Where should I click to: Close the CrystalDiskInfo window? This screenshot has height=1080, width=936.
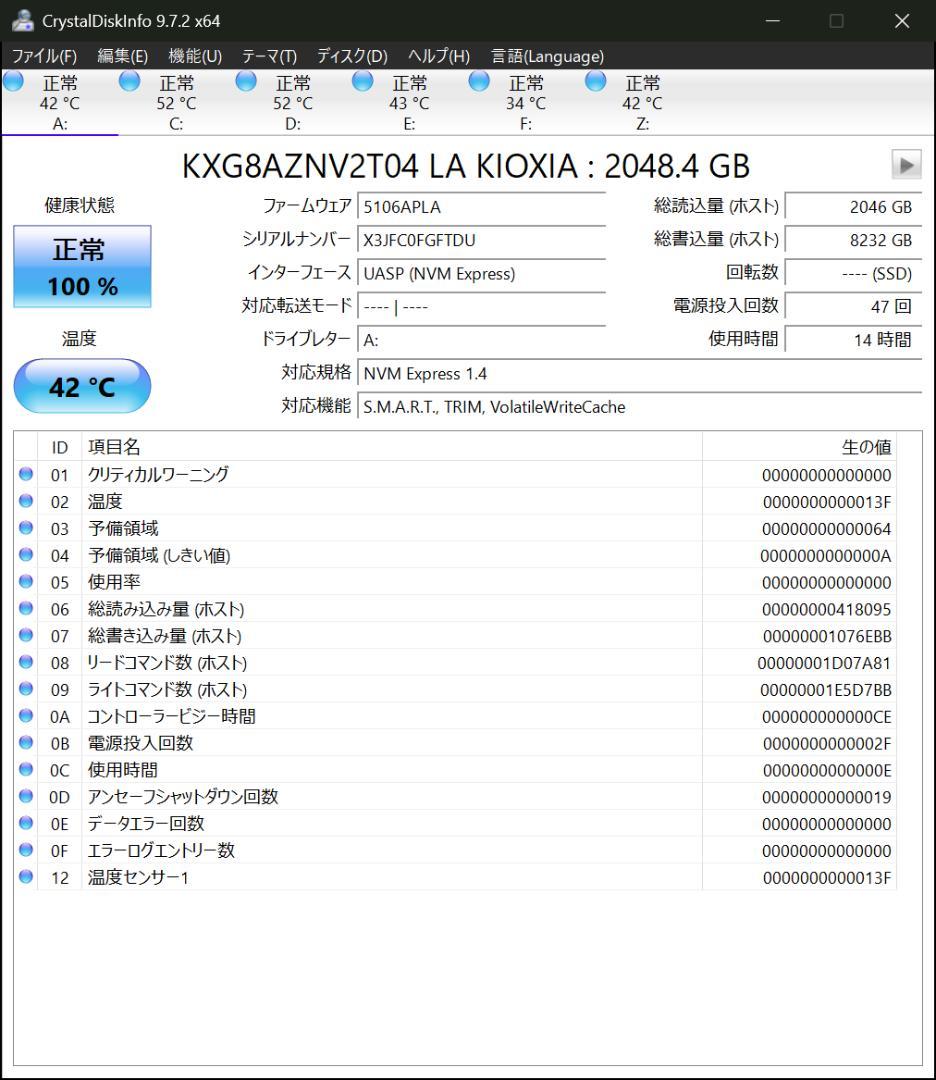[902, 21]
